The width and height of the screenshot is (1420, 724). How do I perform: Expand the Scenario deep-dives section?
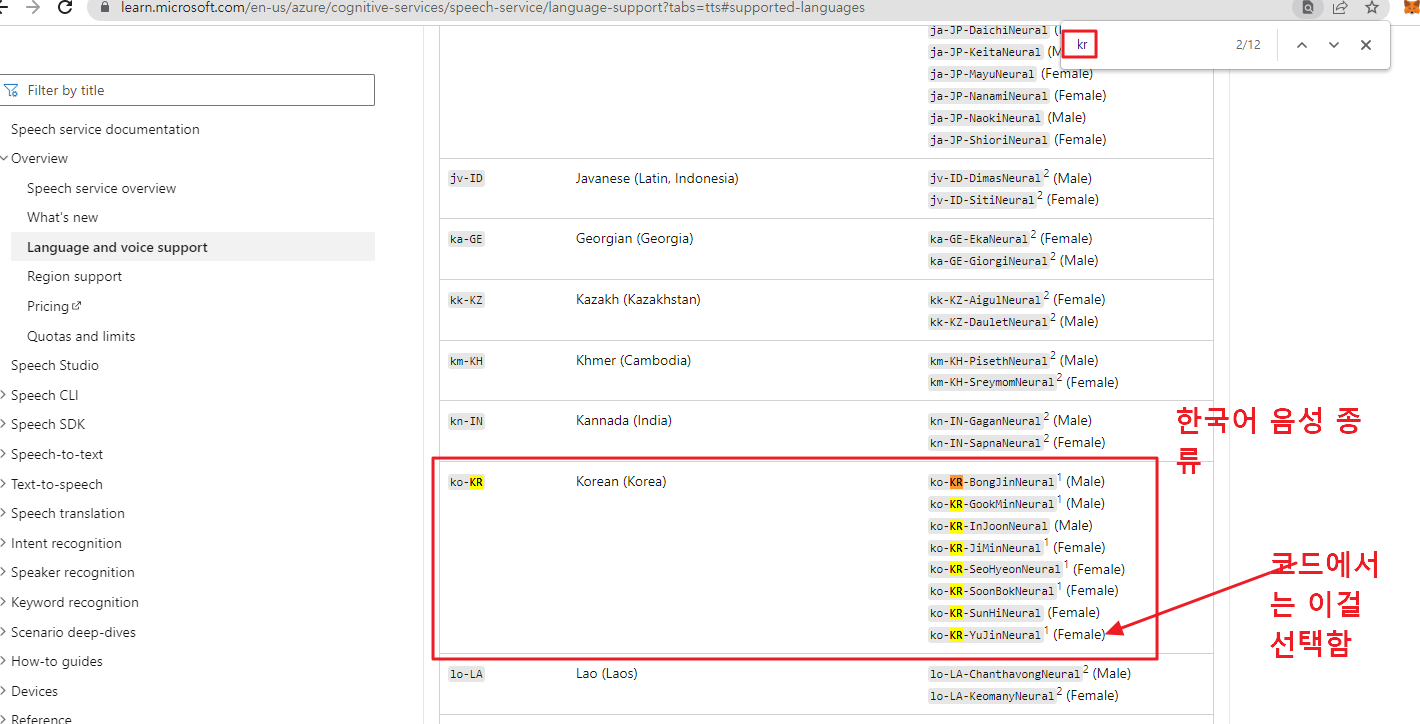tap(4, 632)
